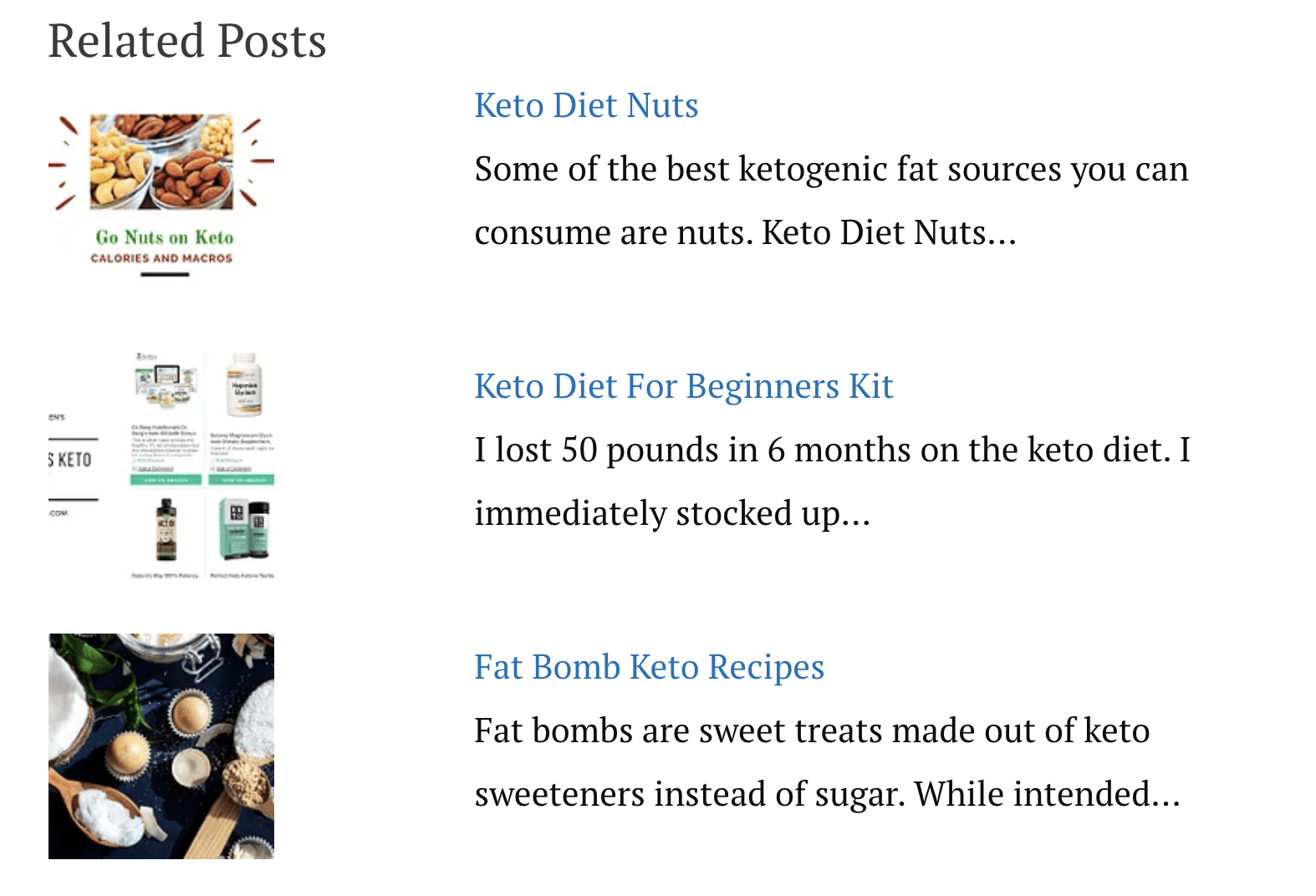Open the Keto Diet Nuts post link
The width and height of the screenshot is (1316, 896).
pos(586,105)
